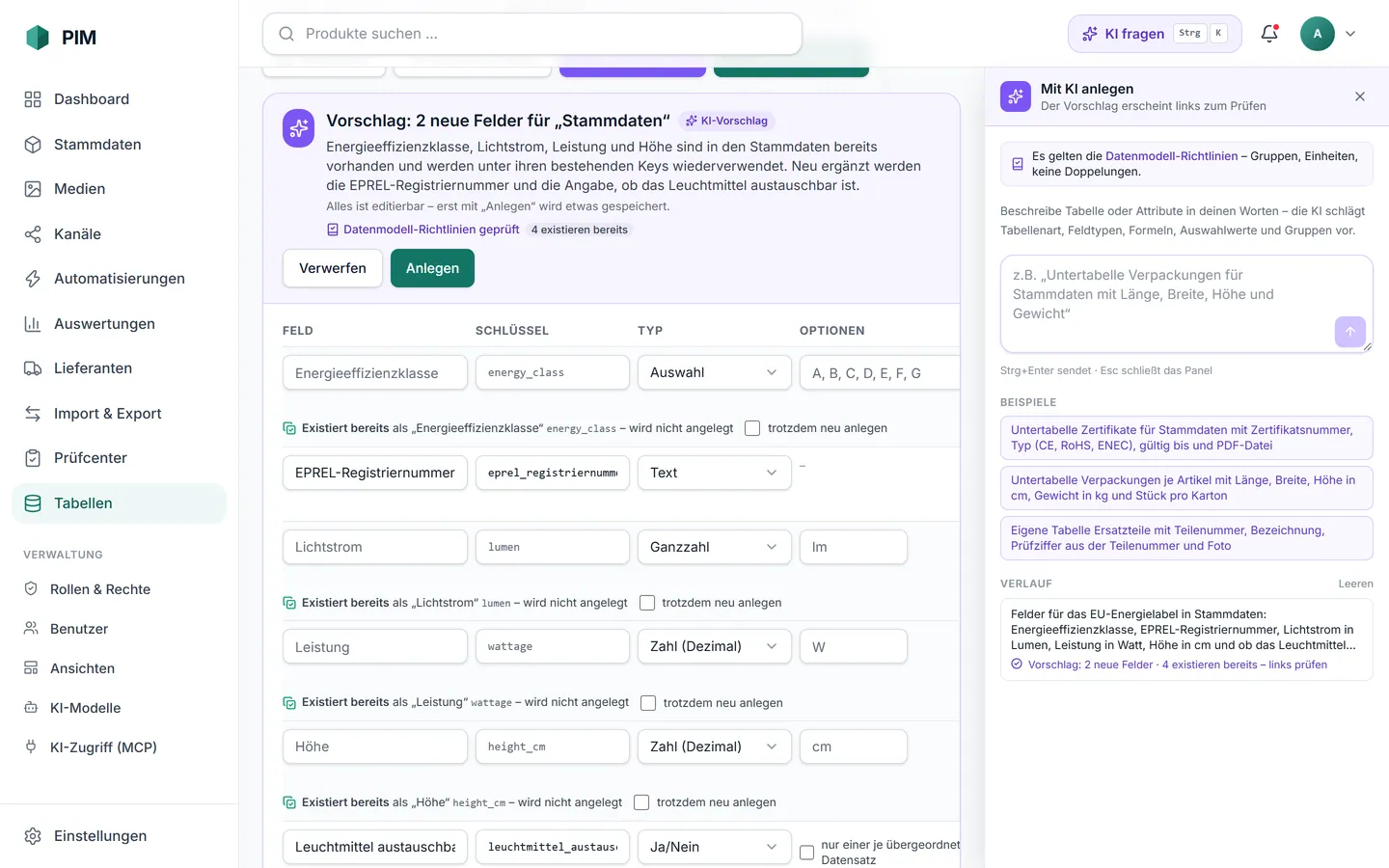Click the PIM logo icon
1389x868 pixels.
coord(38,38)
